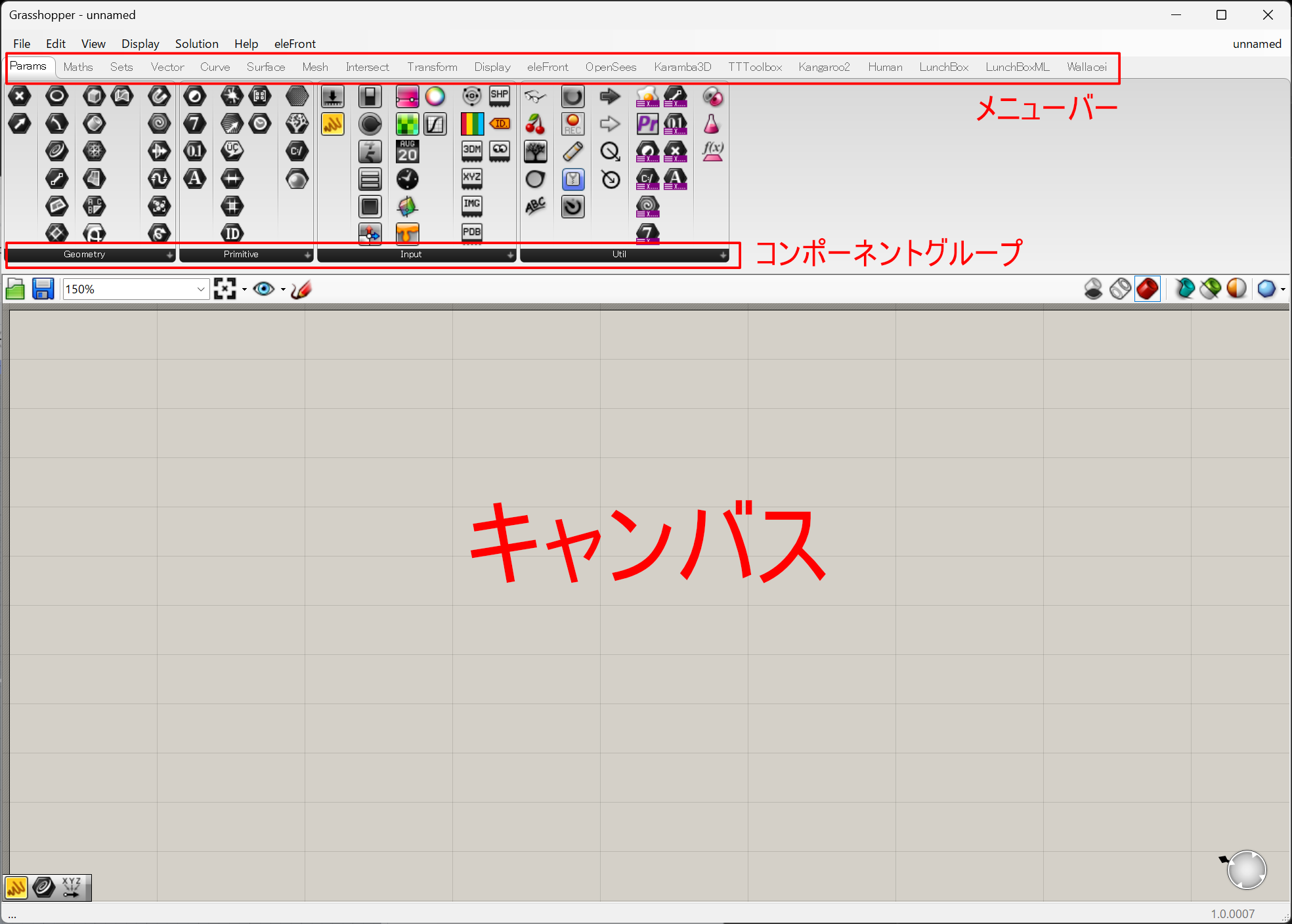Image resolution: width=1292 pixels, height=924 pixels.
Task: Select the Import SHP component
Action: coord(500,97)
